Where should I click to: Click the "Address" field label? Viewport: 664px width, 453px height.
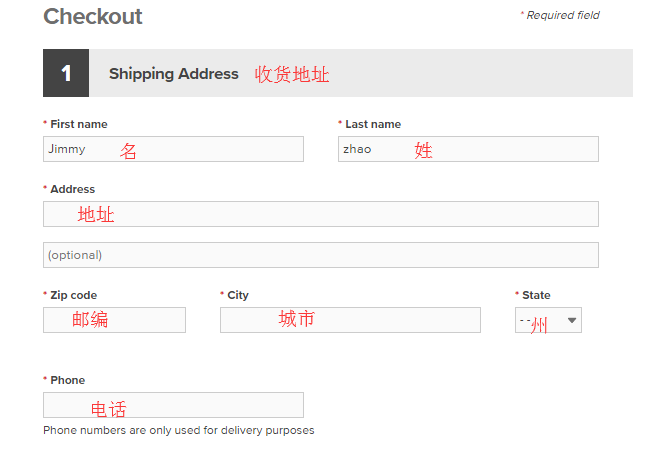[72, 189]
